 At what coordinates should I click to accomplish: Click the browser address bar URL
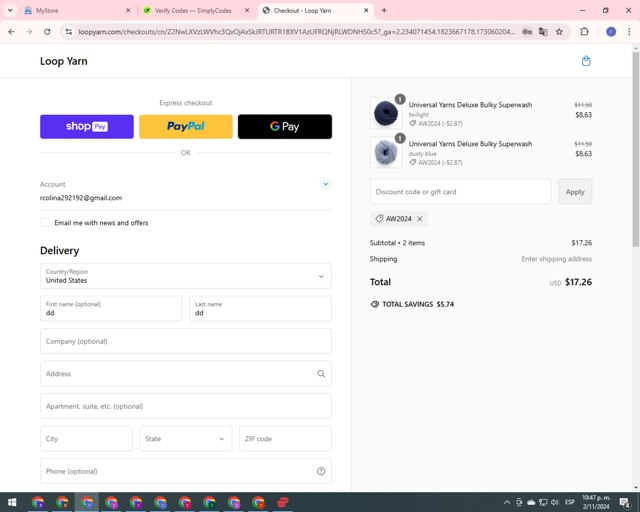tap(296, 31)
